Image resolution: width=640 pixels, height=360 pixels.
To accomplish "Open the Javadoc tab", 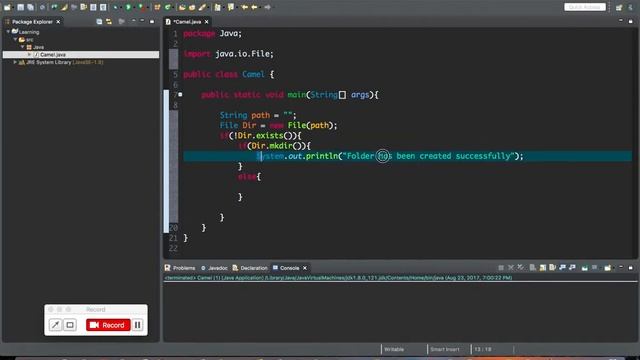I will (214, 268).
